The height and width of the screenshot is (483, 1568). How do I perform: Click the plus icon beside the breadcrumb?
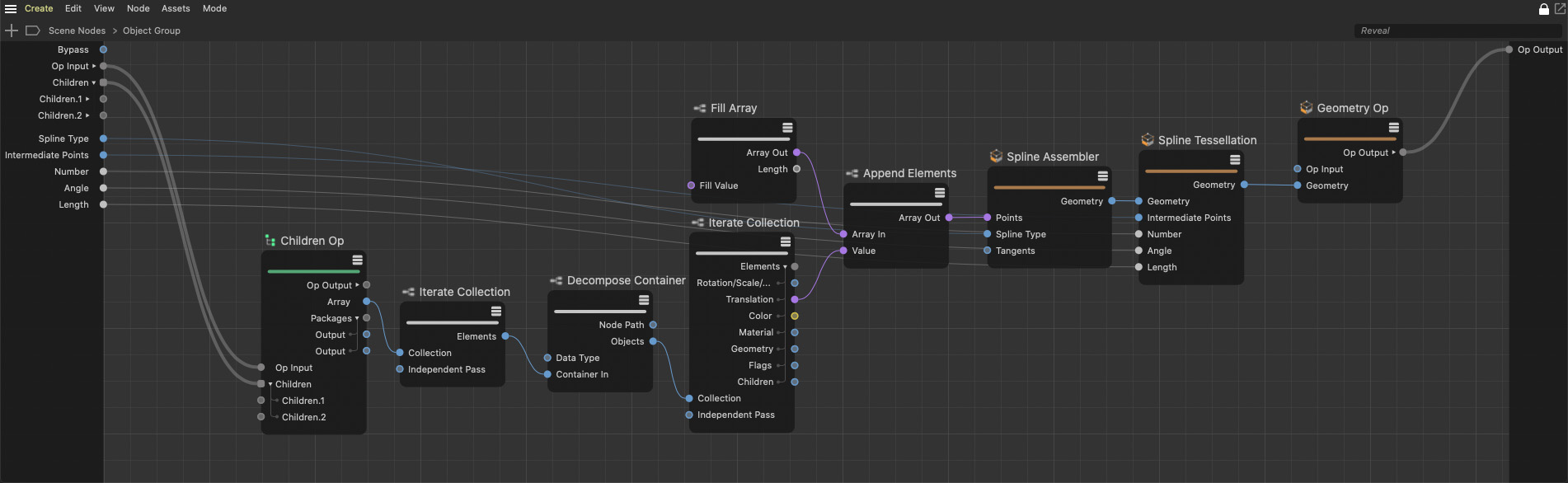click(12, 30)
